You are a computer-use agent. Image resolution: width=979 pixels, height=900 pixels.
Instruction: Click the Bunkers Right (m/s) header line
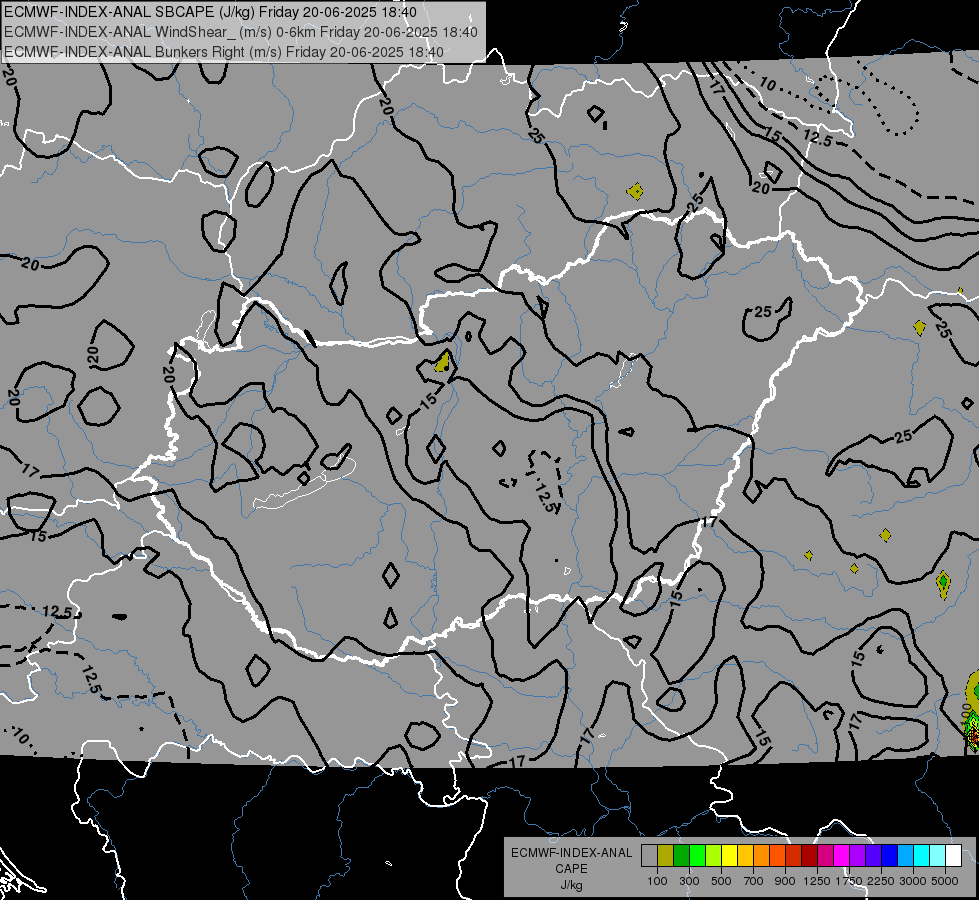[224, 52]
